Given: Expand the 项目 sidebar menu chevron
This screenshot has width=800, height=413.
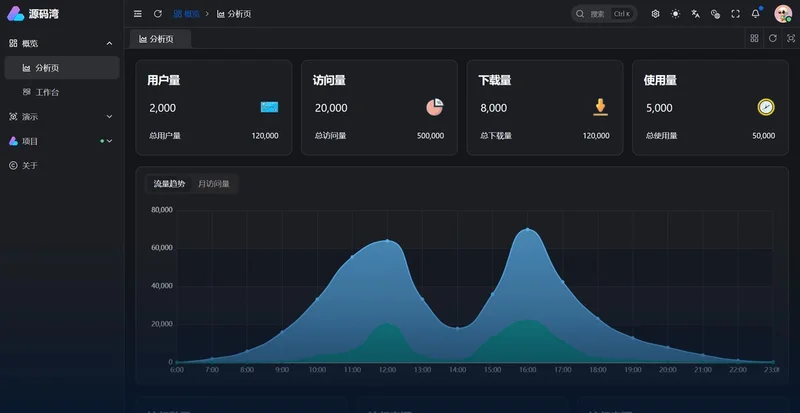Looking at the screenshot, I should [x=109, y=141].
